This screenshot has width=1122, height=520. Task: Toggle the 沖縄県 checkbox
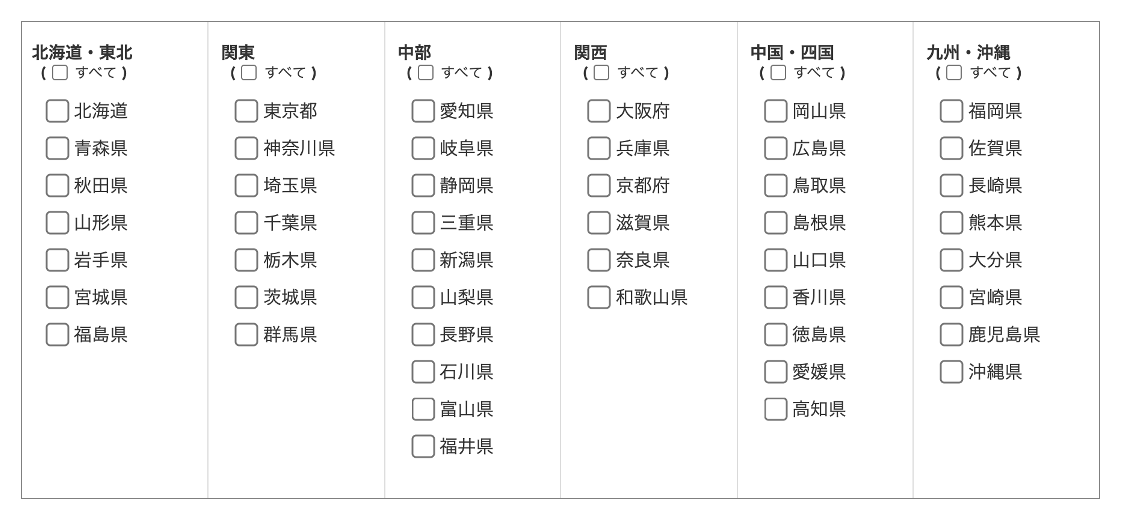[951, 372]
